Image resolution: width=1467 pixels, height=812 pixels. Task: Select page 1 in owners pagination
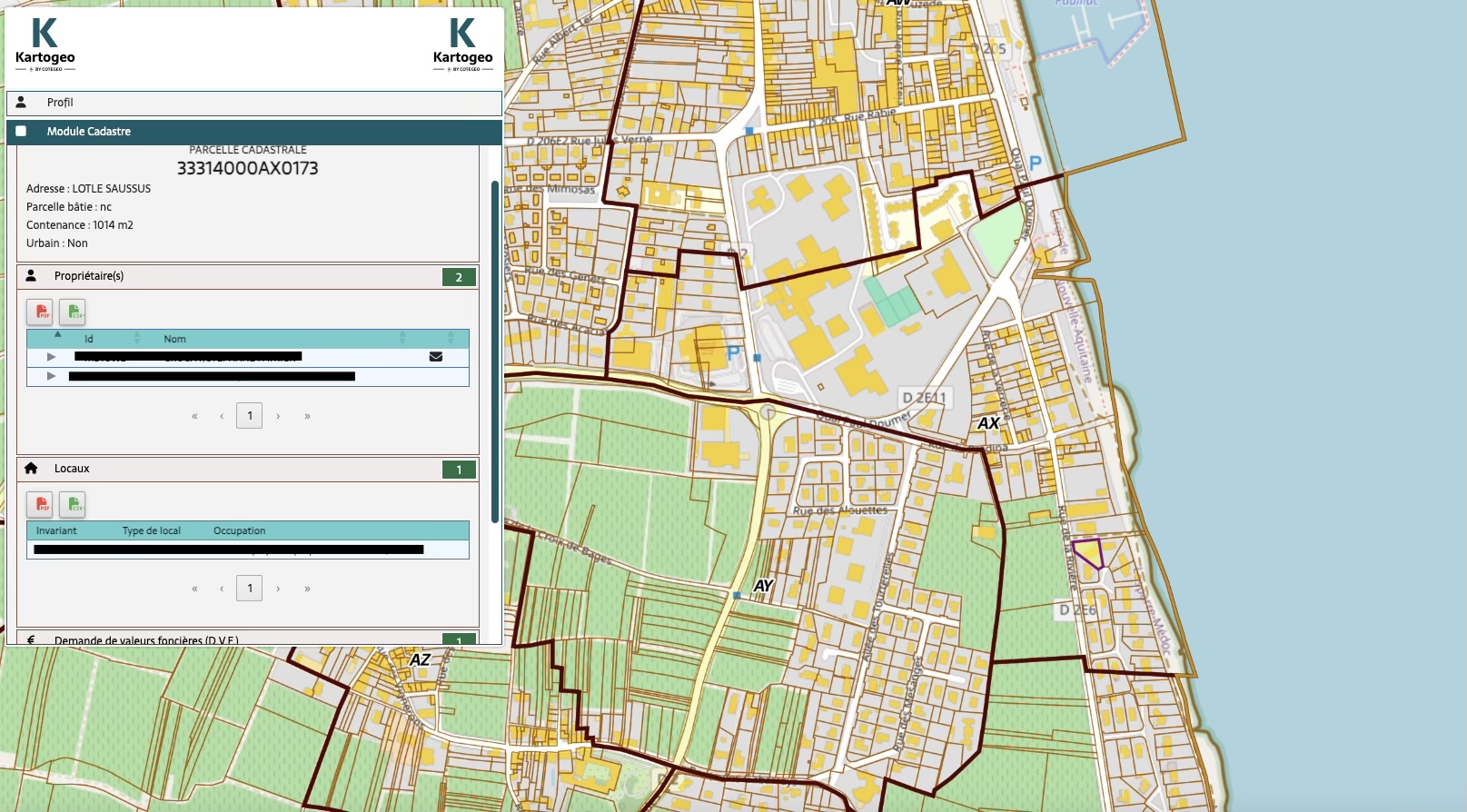pos(250,416)
